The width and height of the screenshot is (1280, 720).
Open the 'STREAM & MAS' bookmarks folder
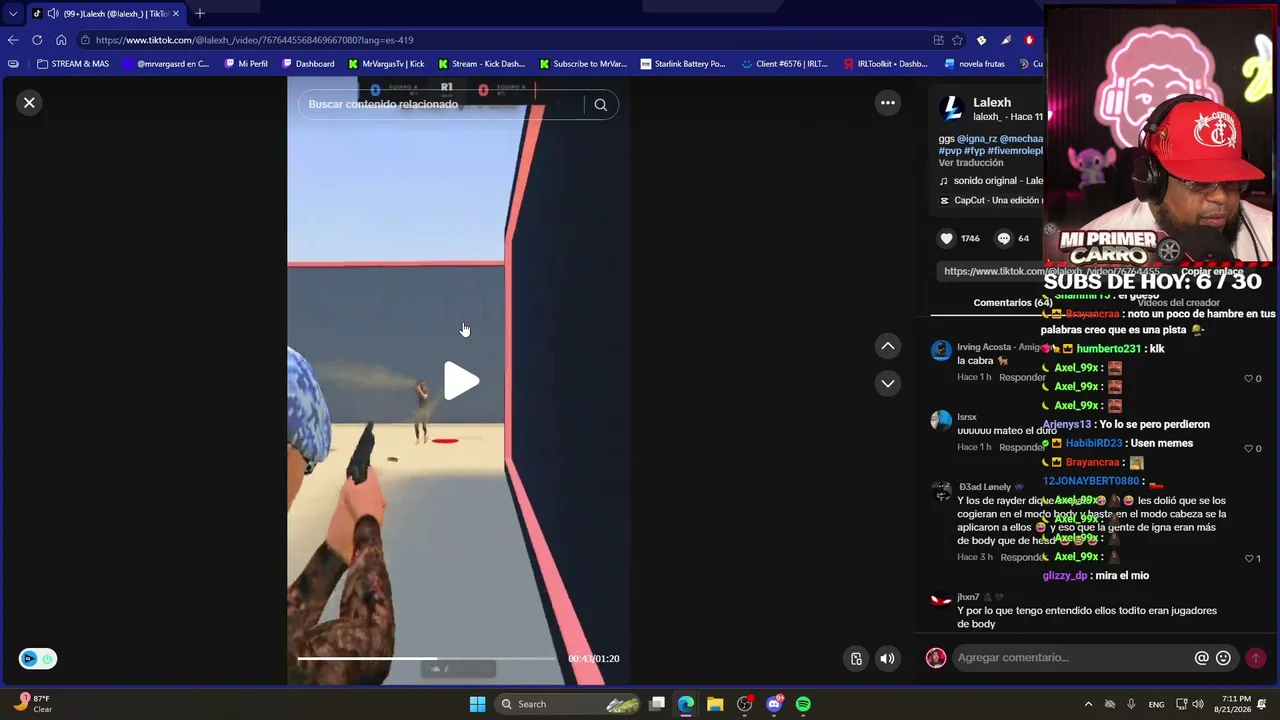(73, 64)
